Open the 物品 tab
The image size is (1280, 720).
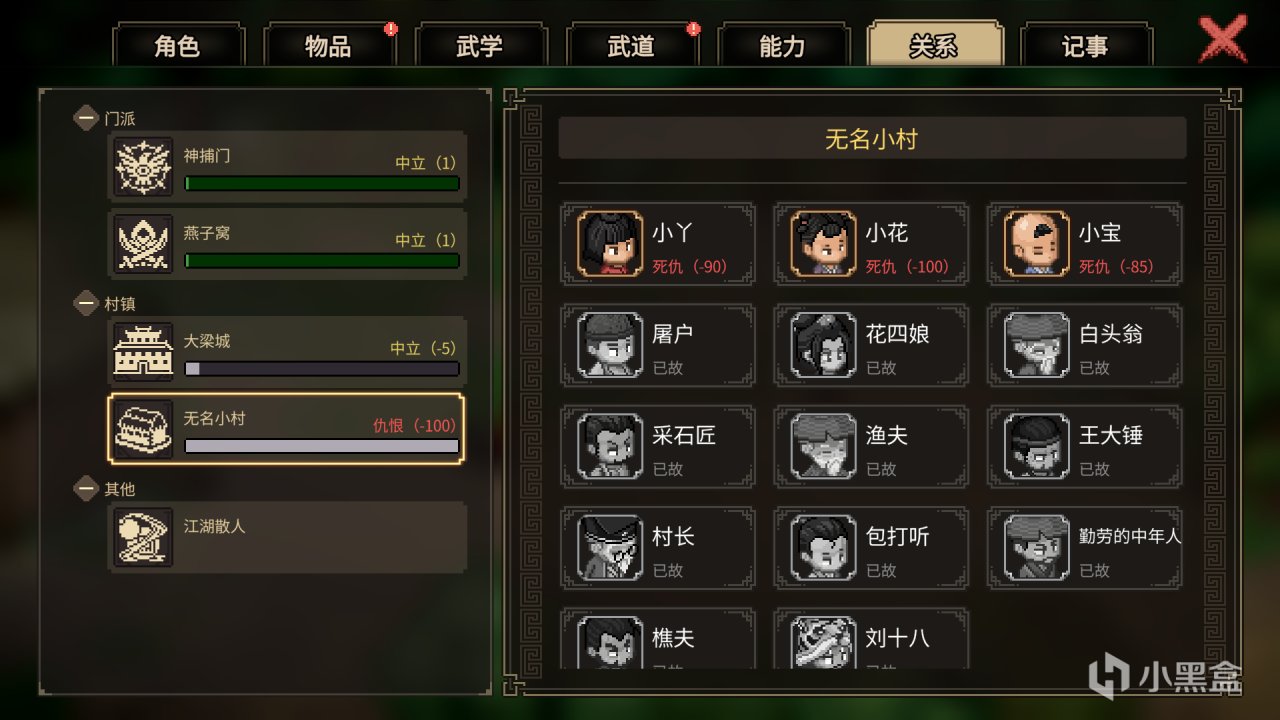[329, 45]
